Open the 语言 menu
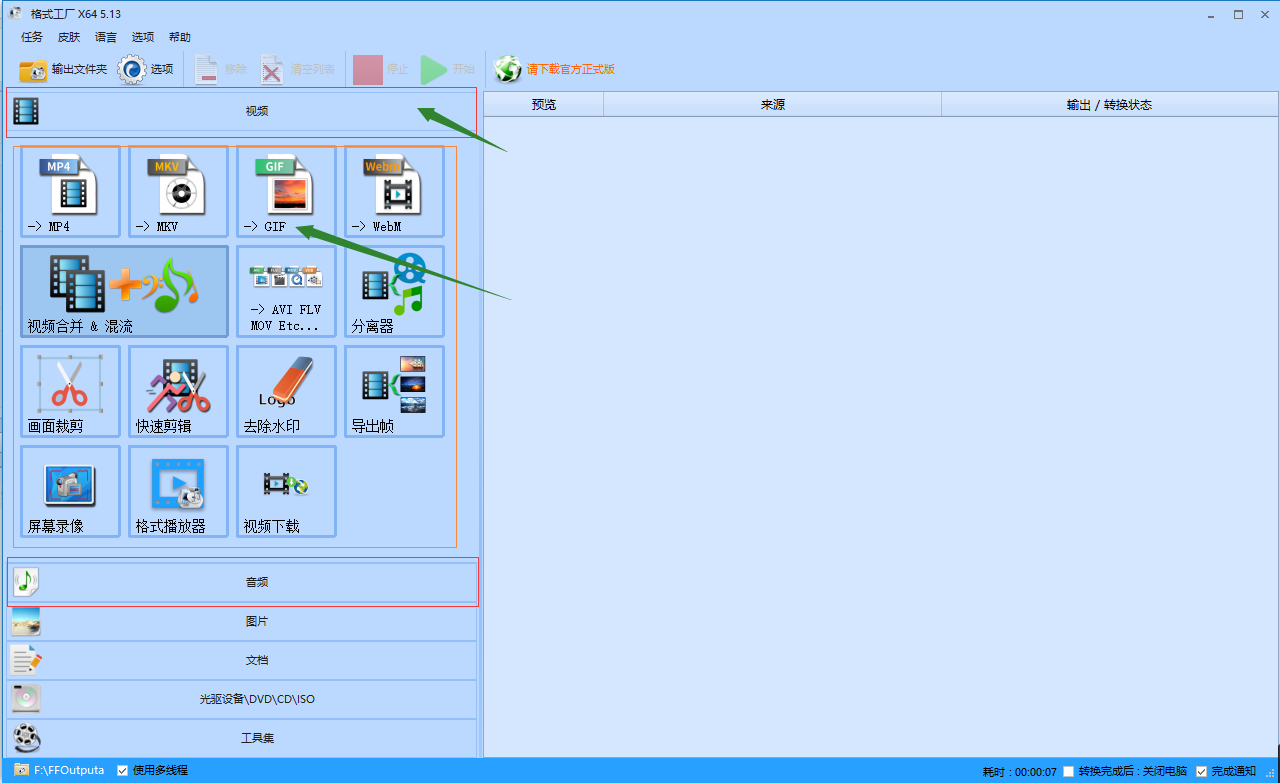The width and height of the screenshot is (1280, 783). 106,37
